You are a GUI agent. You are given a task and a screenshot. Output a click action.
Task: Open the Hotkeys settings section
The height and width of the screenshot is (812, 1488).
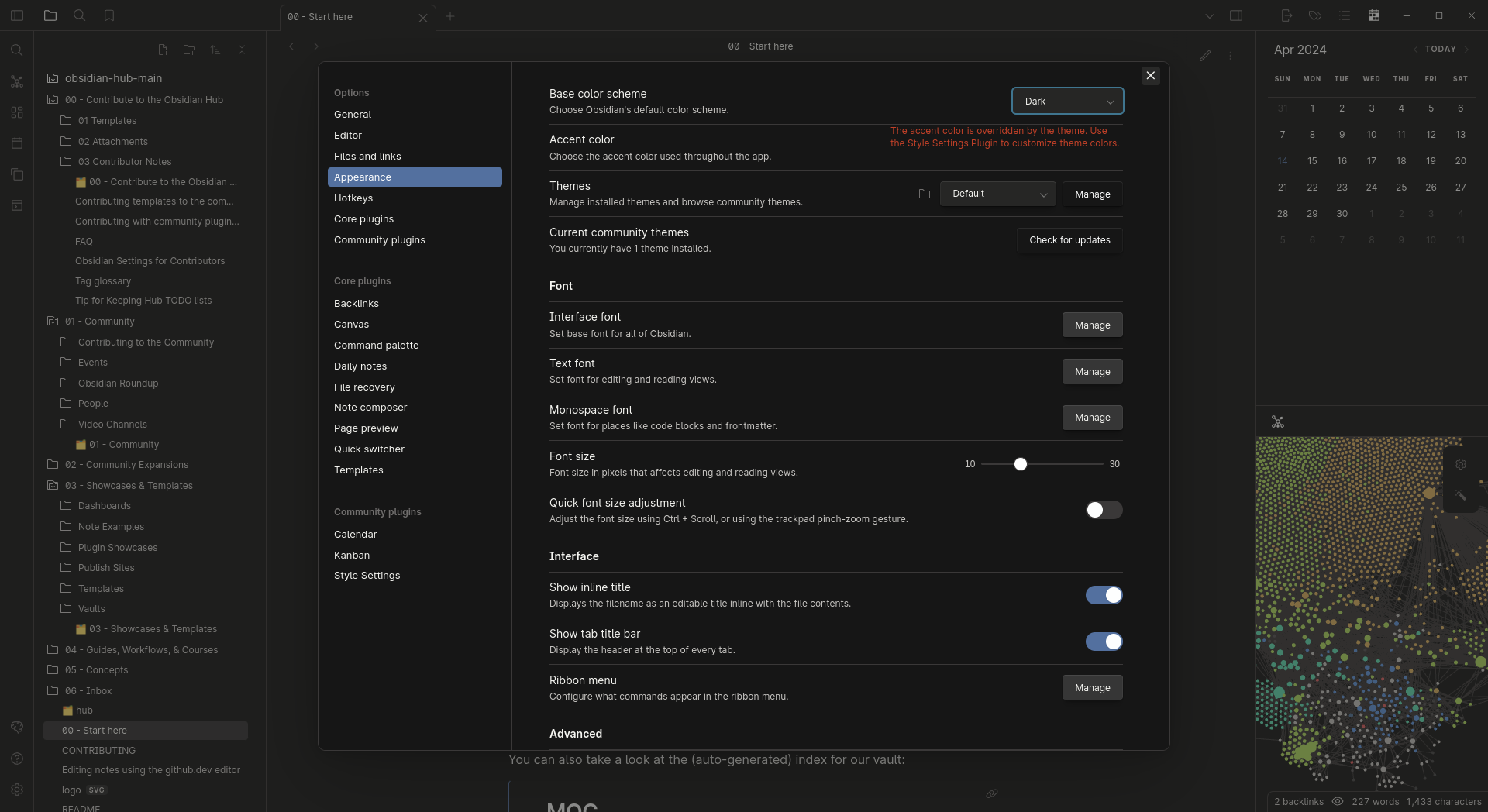pos(415,198)
